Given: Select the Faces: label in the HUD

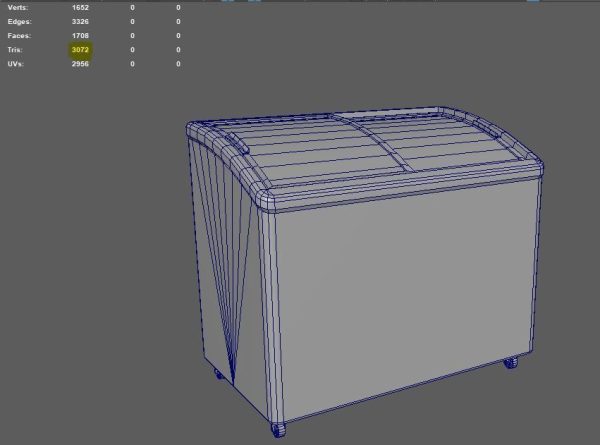Looking at the screenshot, I should click(x=19, y=36).
